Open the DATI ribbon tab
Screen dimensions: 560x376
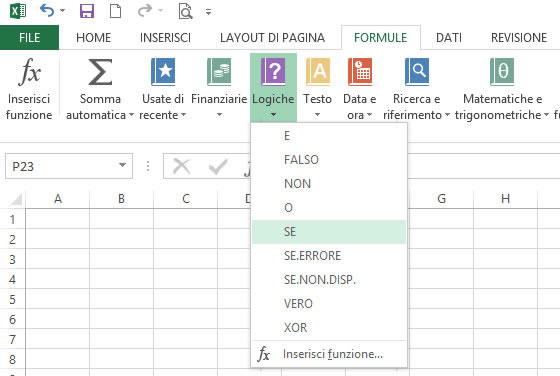click(x=449, y=38)
